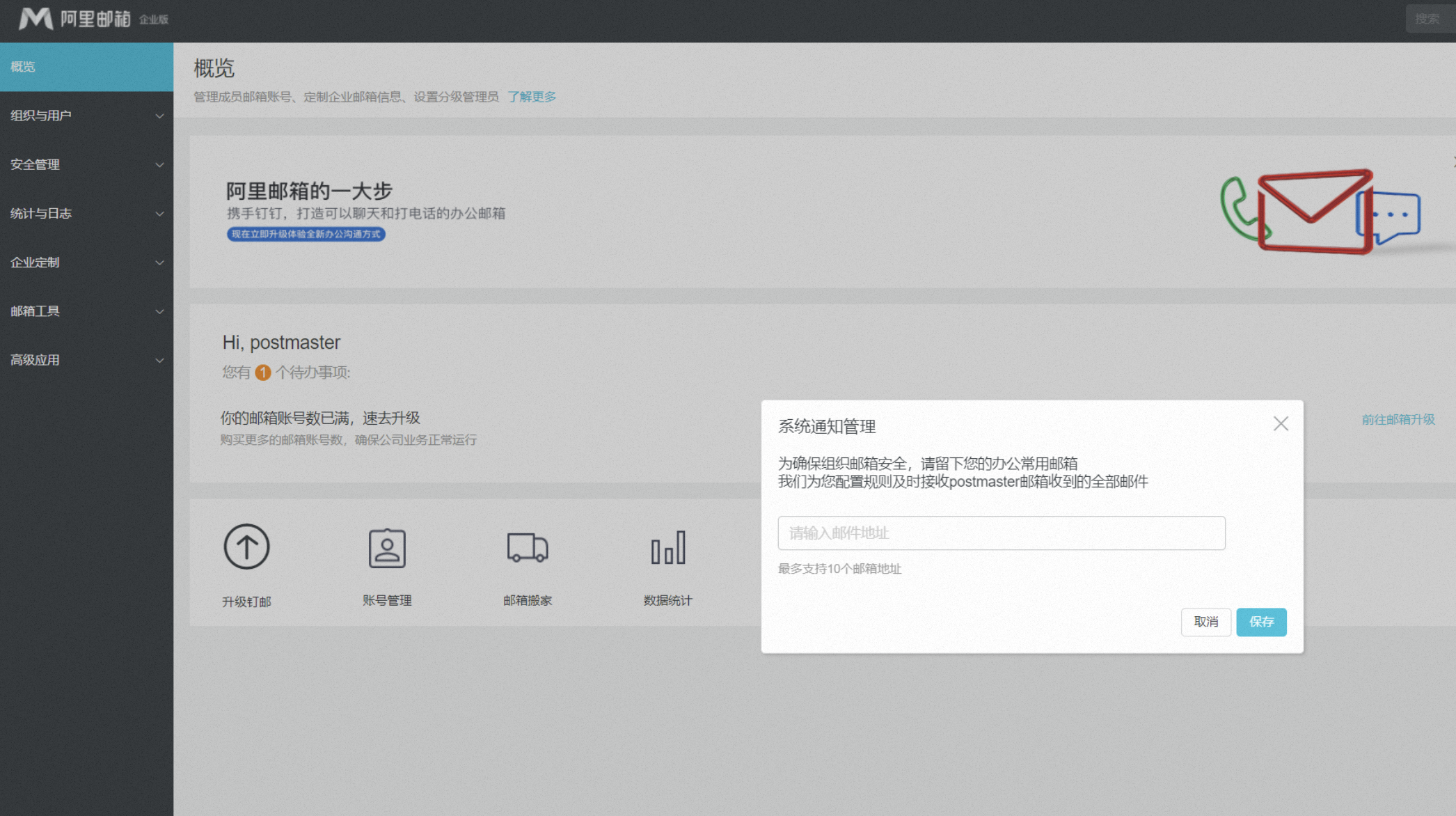Expand the 安全管理 chevron

(x=159, y=165)
